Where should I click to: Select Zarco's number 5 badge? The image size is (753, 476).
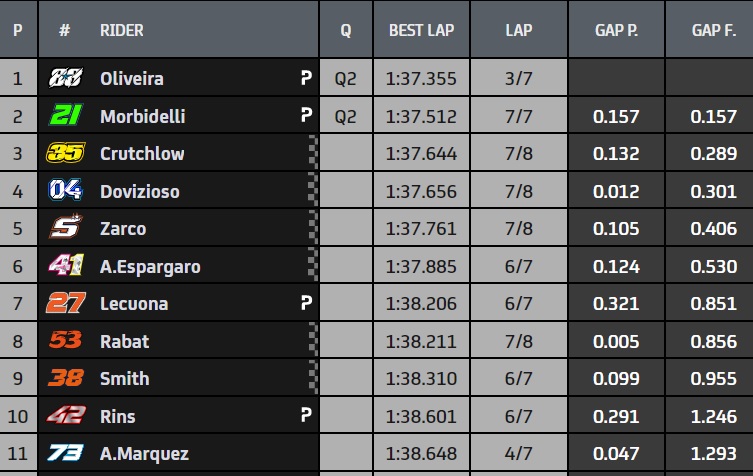(65, 228)
